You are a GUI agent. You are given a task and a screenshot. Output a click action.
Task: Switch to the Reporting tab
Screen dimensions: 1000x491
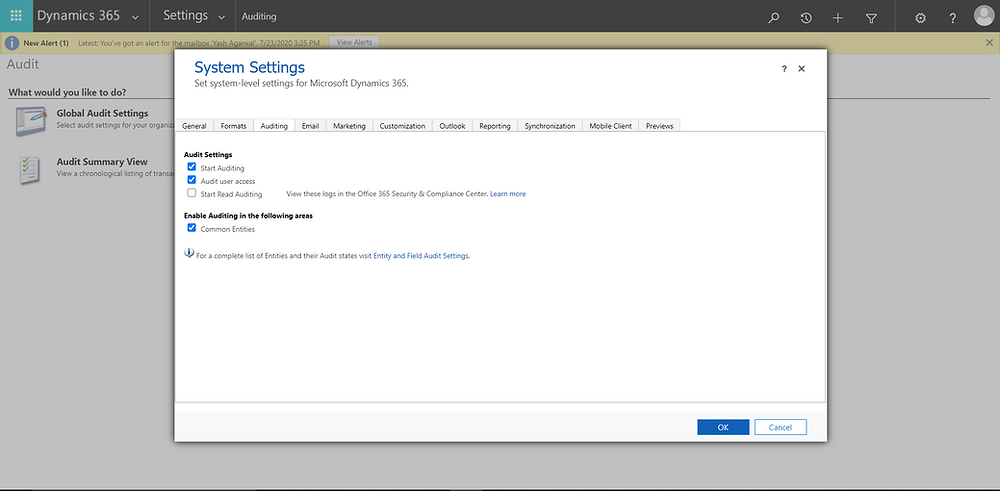coord(495,126)
